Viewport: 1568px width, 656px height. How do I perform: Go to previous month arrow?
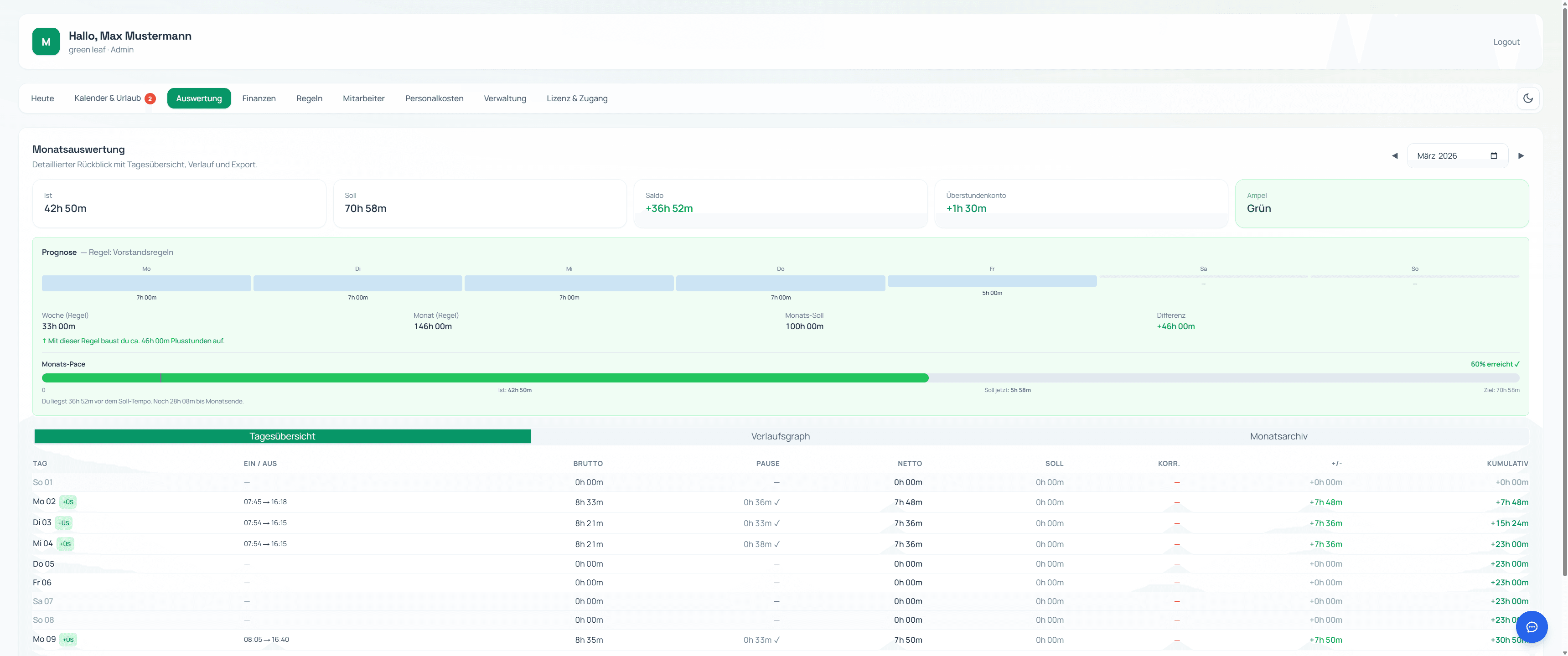(1395, 156)
